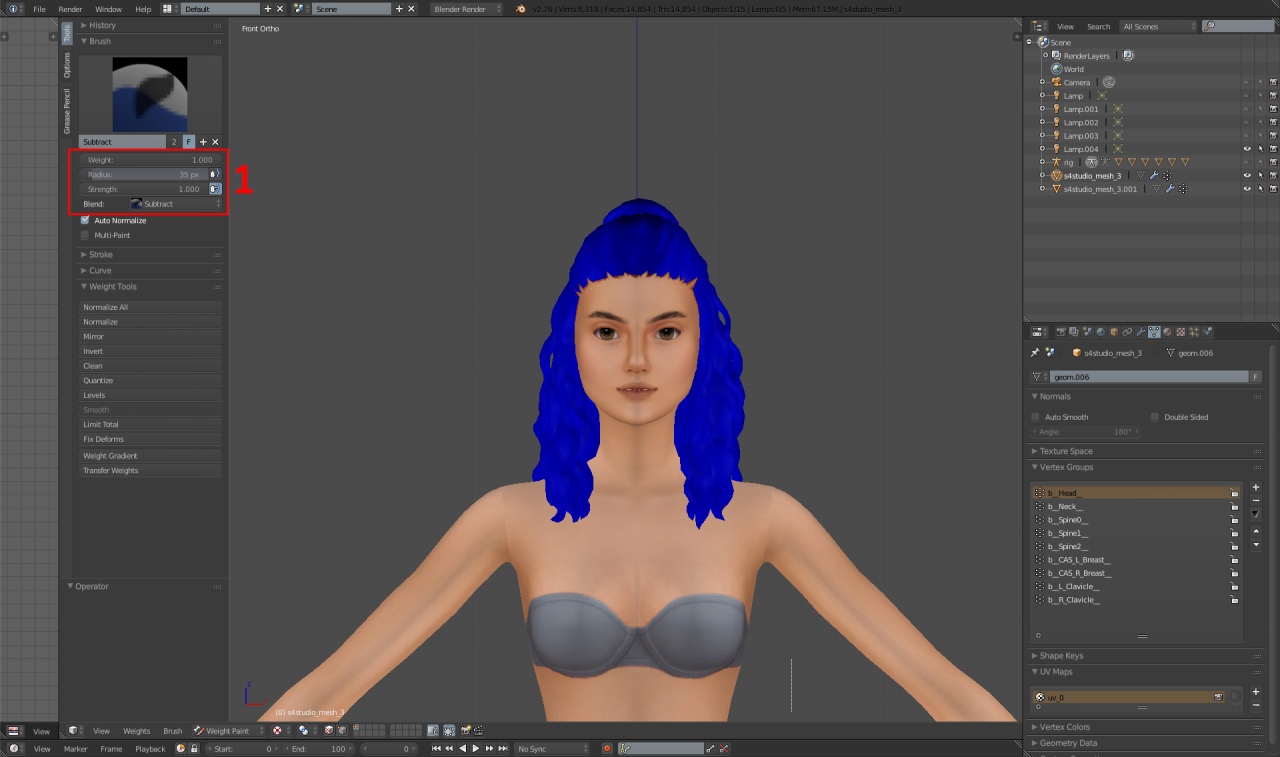This screenshot has height=757, width=1280.
Task: Adjust the brush Weight slider
Action: click(150, 160)
